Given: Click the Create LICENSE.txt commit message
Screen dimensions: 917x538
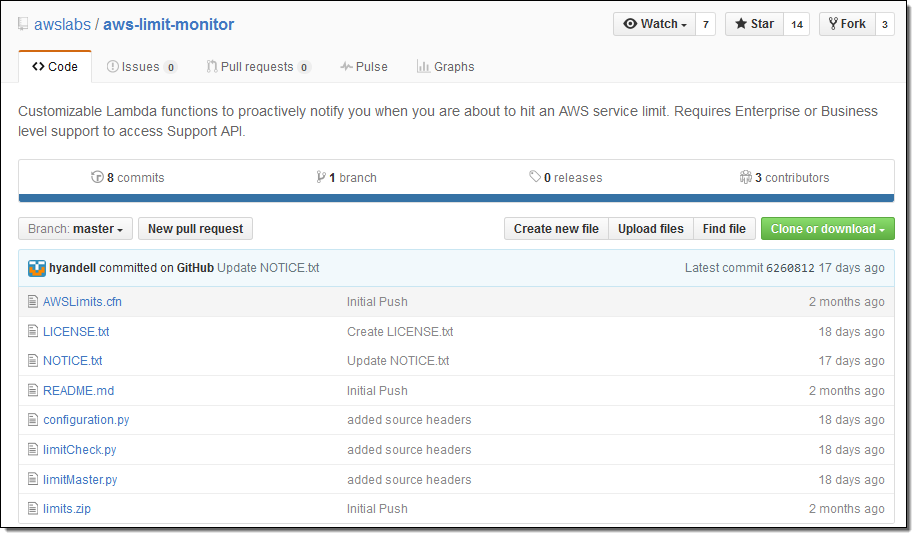Looking at the screenshot, I should [x=400, y=332].
